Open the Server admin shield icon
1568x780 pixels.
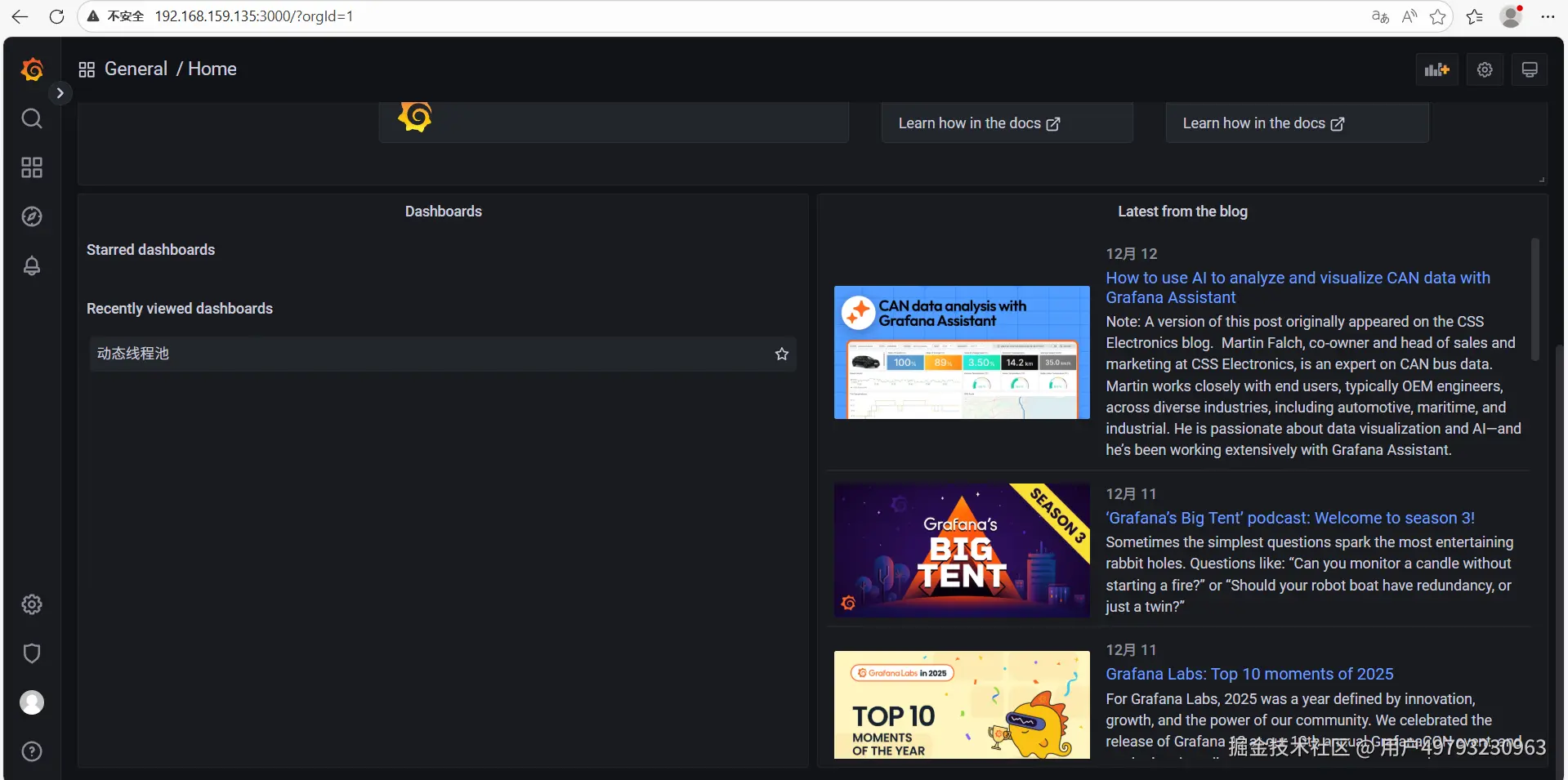pos(32,653)
